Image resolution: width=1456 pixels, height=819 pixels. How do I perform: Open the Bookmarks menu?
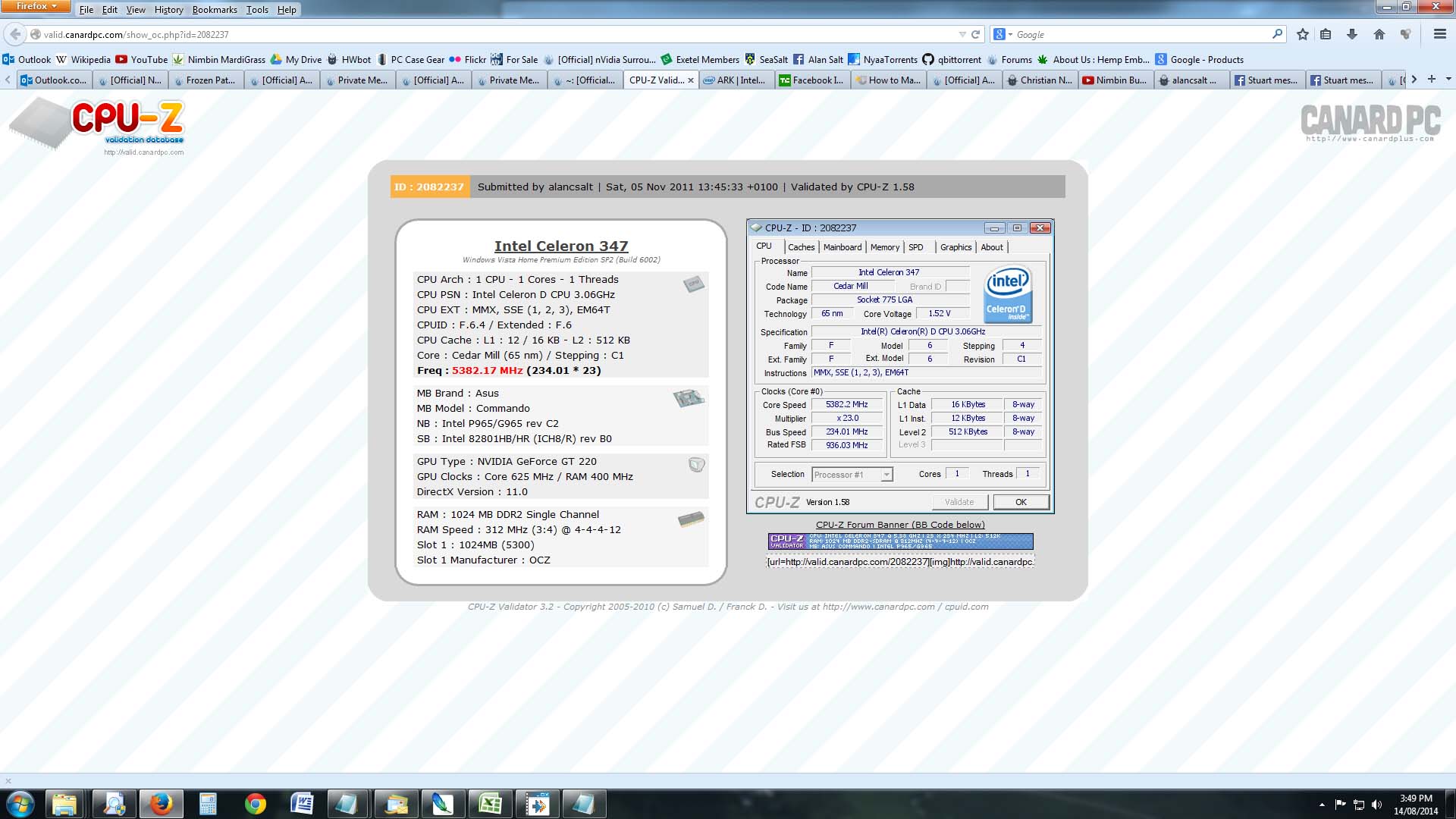[x=215, y=10]
